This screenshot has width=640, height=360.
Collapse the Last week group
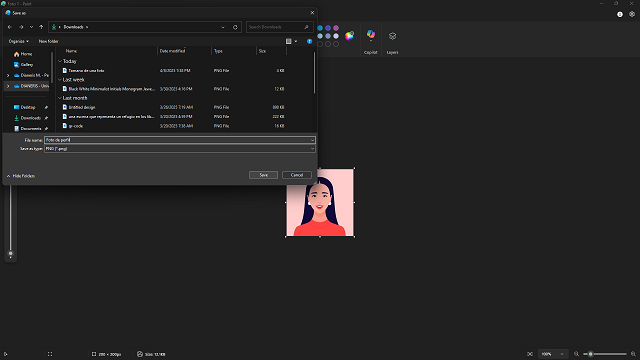(x=60, y=80)
